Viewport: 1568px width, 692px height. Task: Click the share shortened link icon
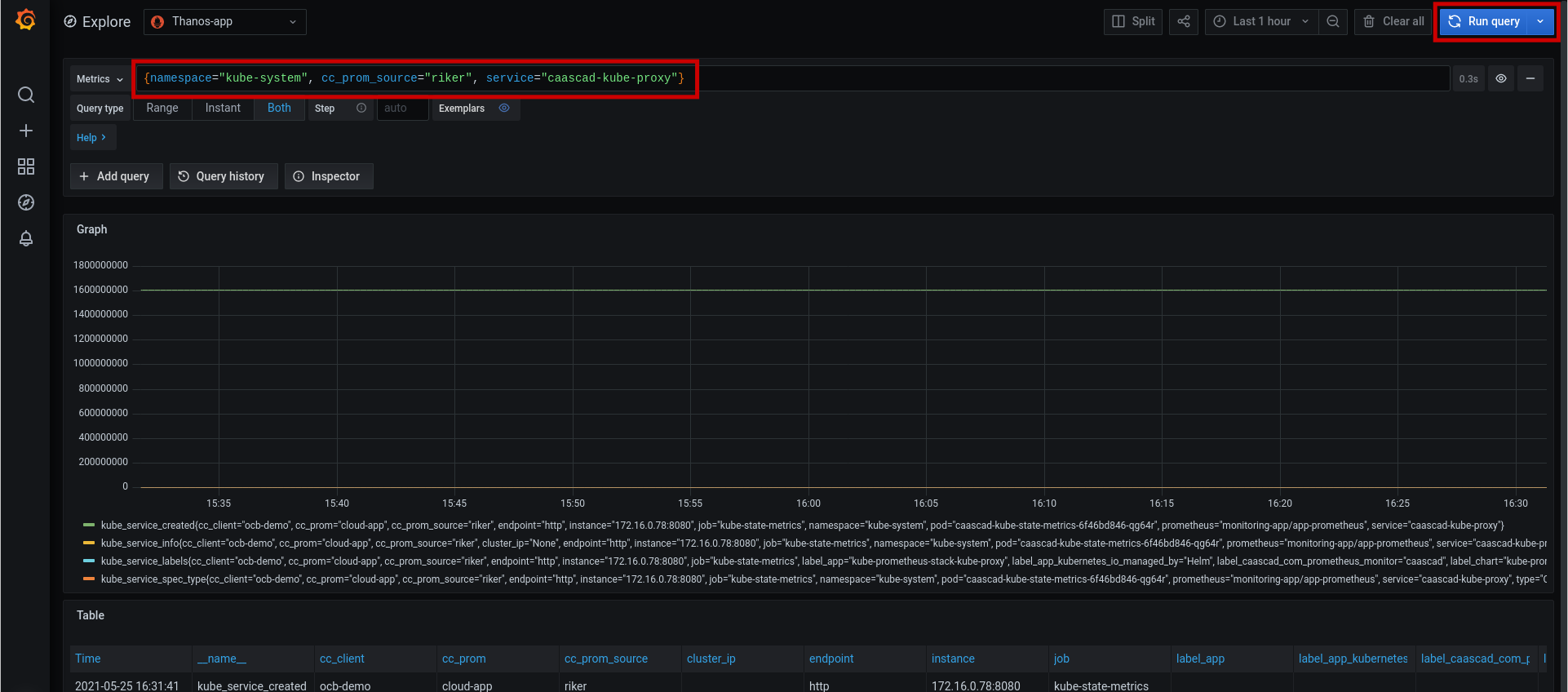click(x=1184, y=21)
